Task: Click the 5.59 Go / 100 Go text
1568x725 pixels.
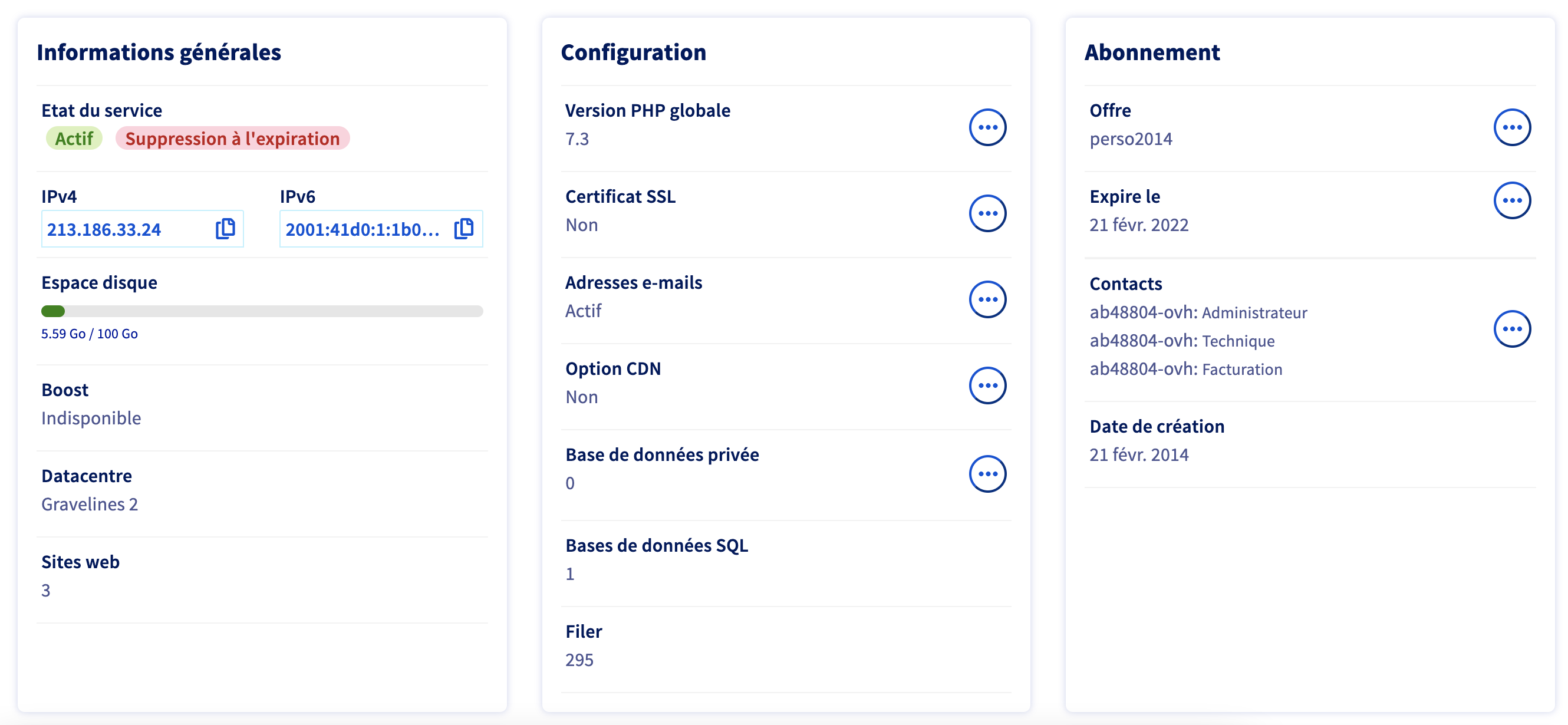Action: coord(90,334)
